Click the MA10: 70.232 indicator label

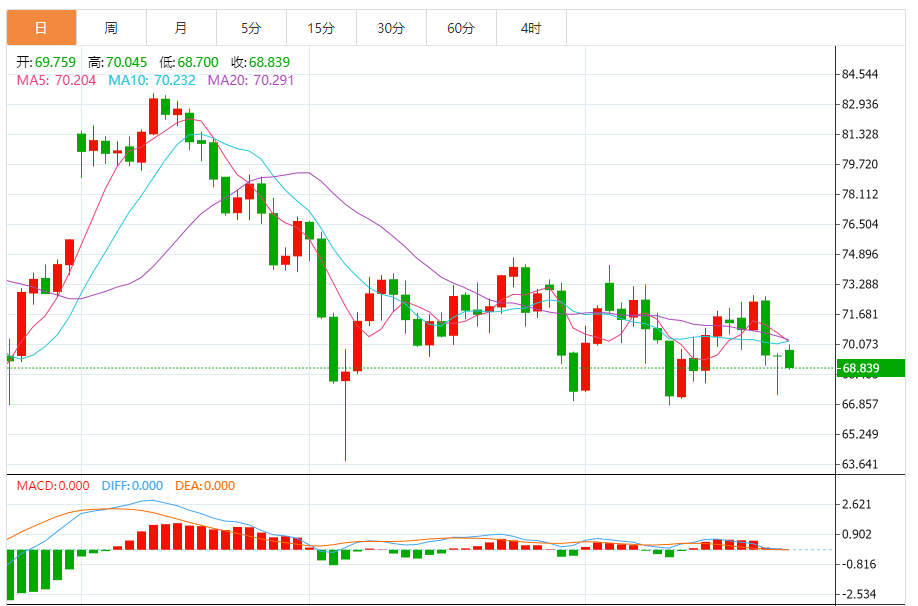coord(152,80)
